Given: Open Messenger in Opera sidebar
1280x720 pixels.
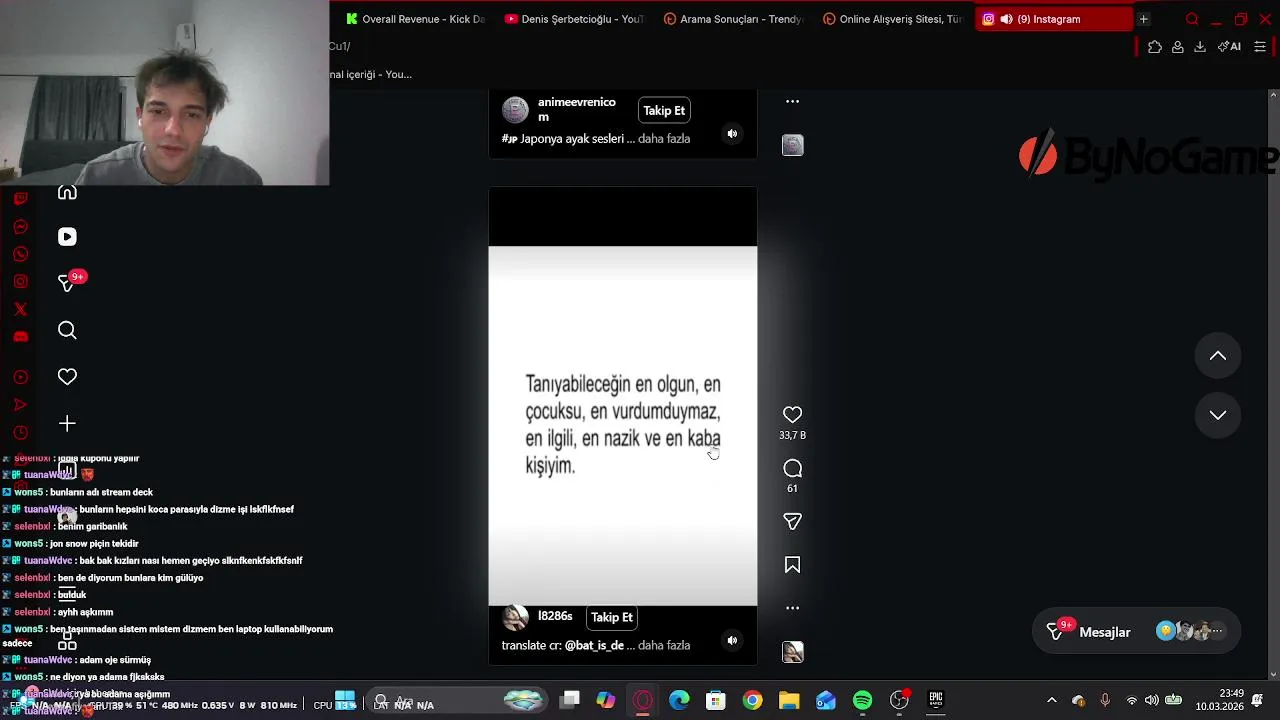Looking at the screenshot, I should (x=20, y=227).
